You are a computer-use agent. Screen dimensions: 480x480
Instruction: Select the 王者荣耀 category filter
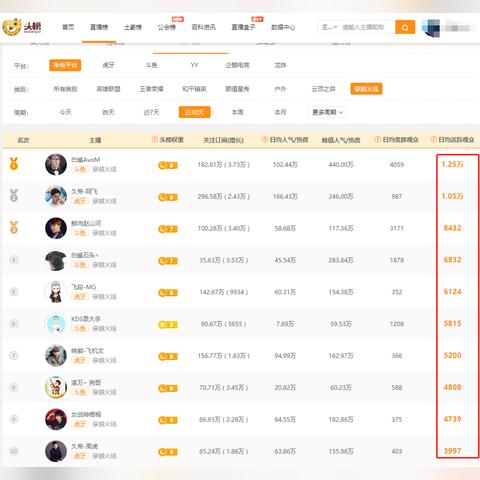[x=151, y=89]
